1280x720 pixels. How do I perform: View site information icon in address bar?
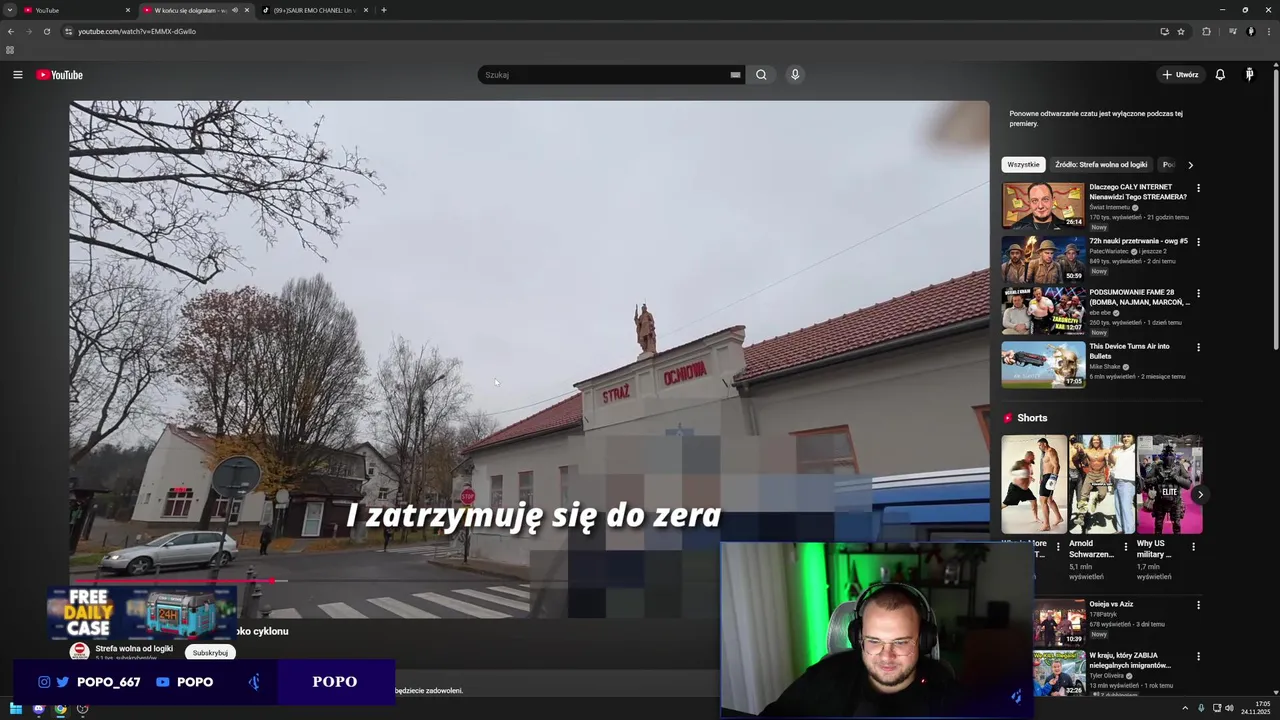pos(68,31)
